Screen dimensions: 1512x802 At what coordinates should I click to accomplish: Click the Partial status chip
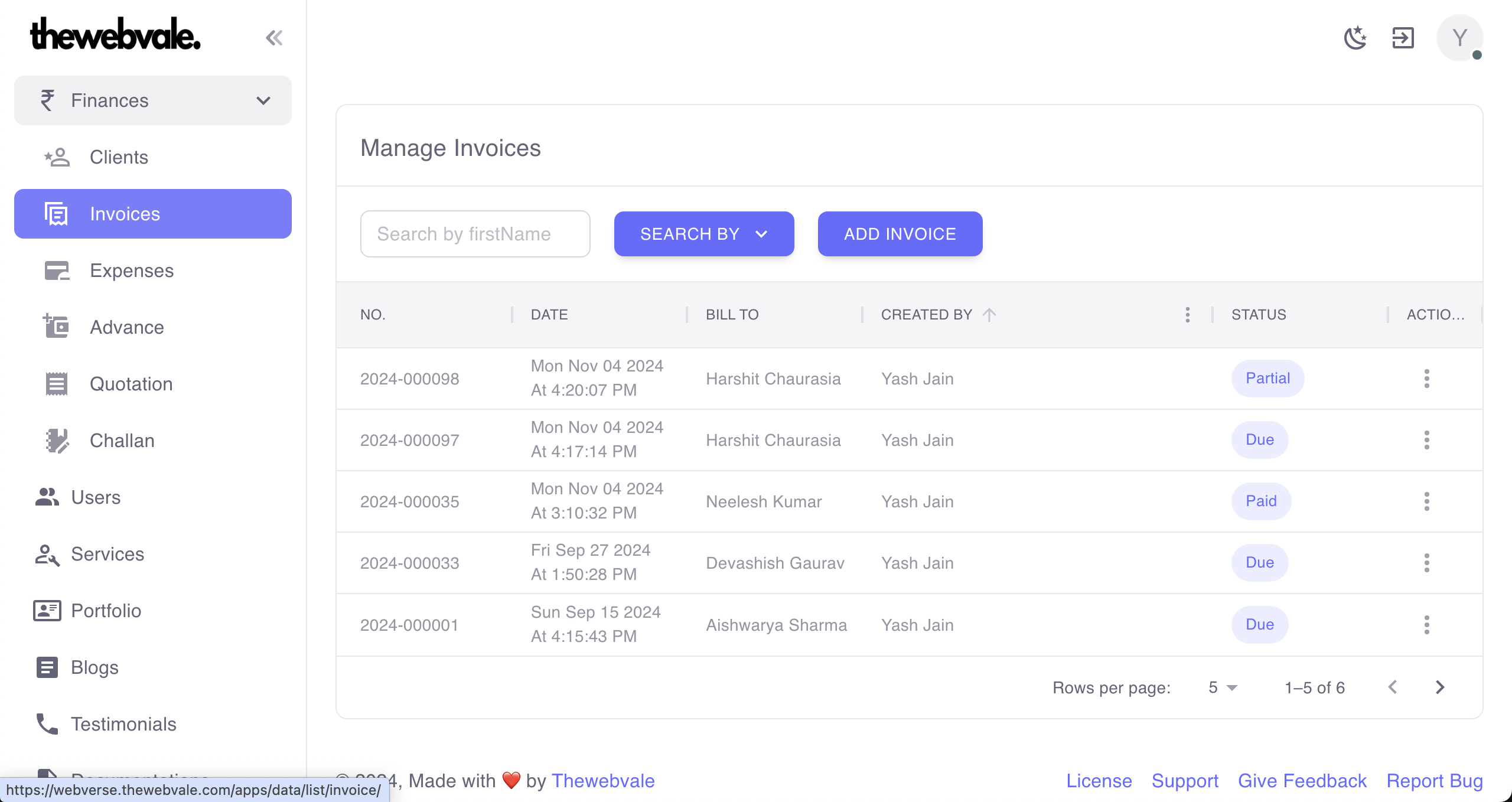[x=1267, y=379]
